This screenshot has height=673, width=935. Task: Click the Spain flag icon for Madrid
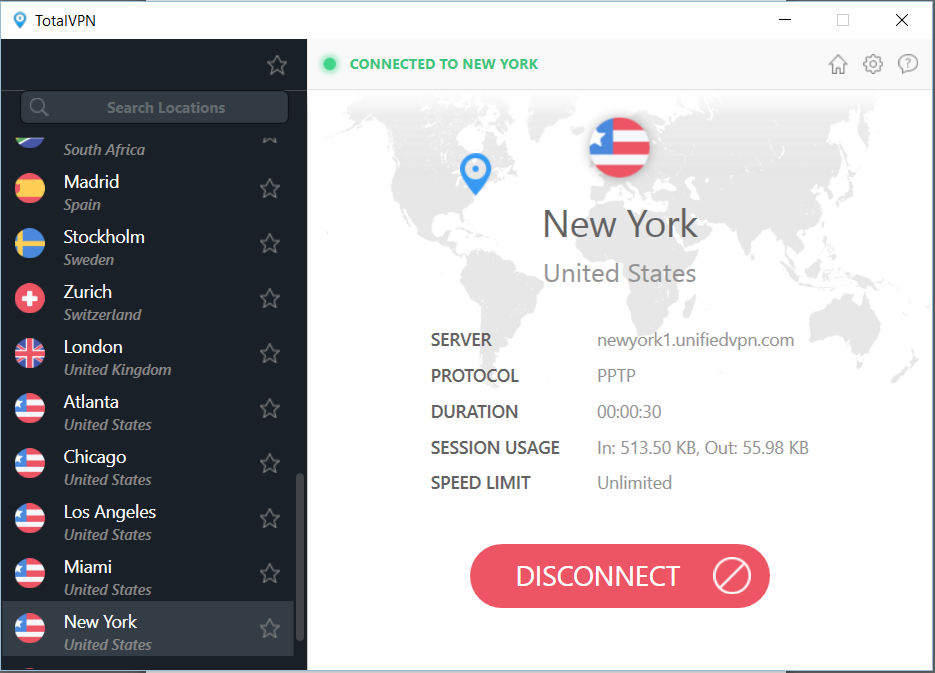coord(30,188)
